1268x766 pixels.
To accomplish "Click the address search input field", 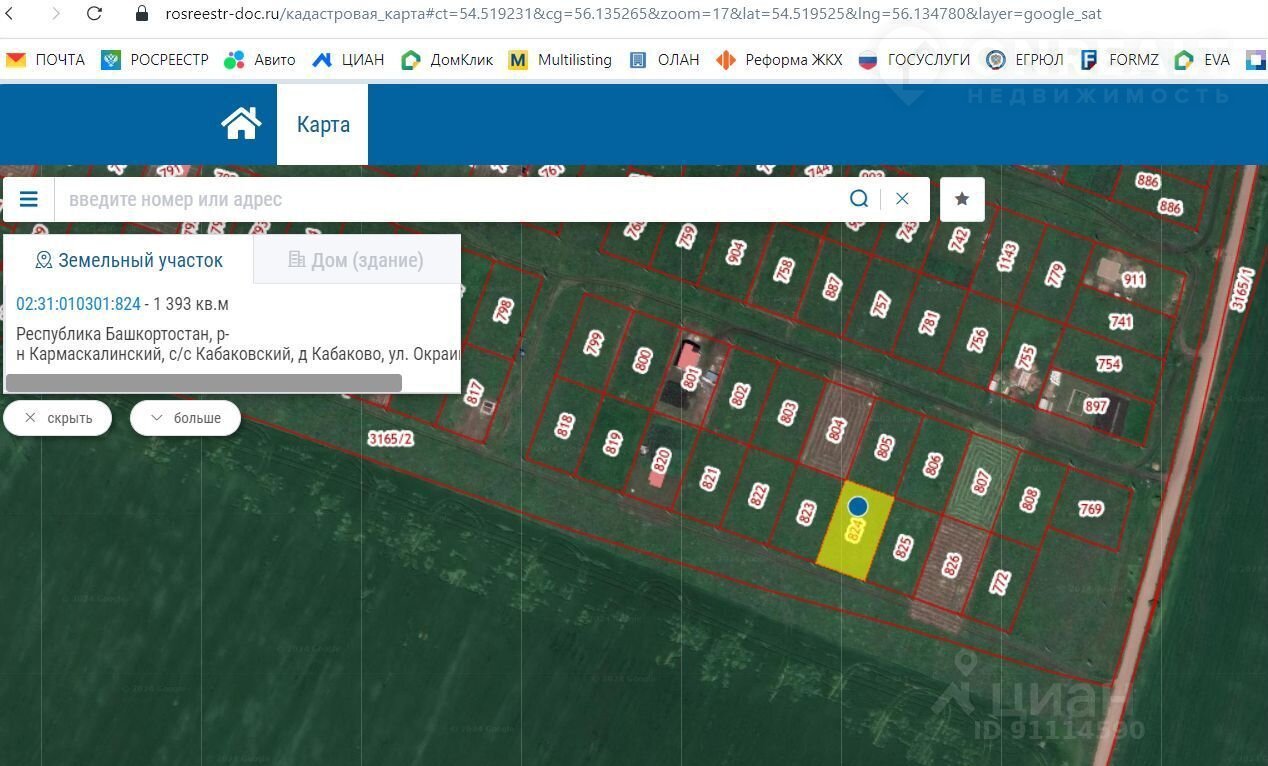I will tap(450, 199).
